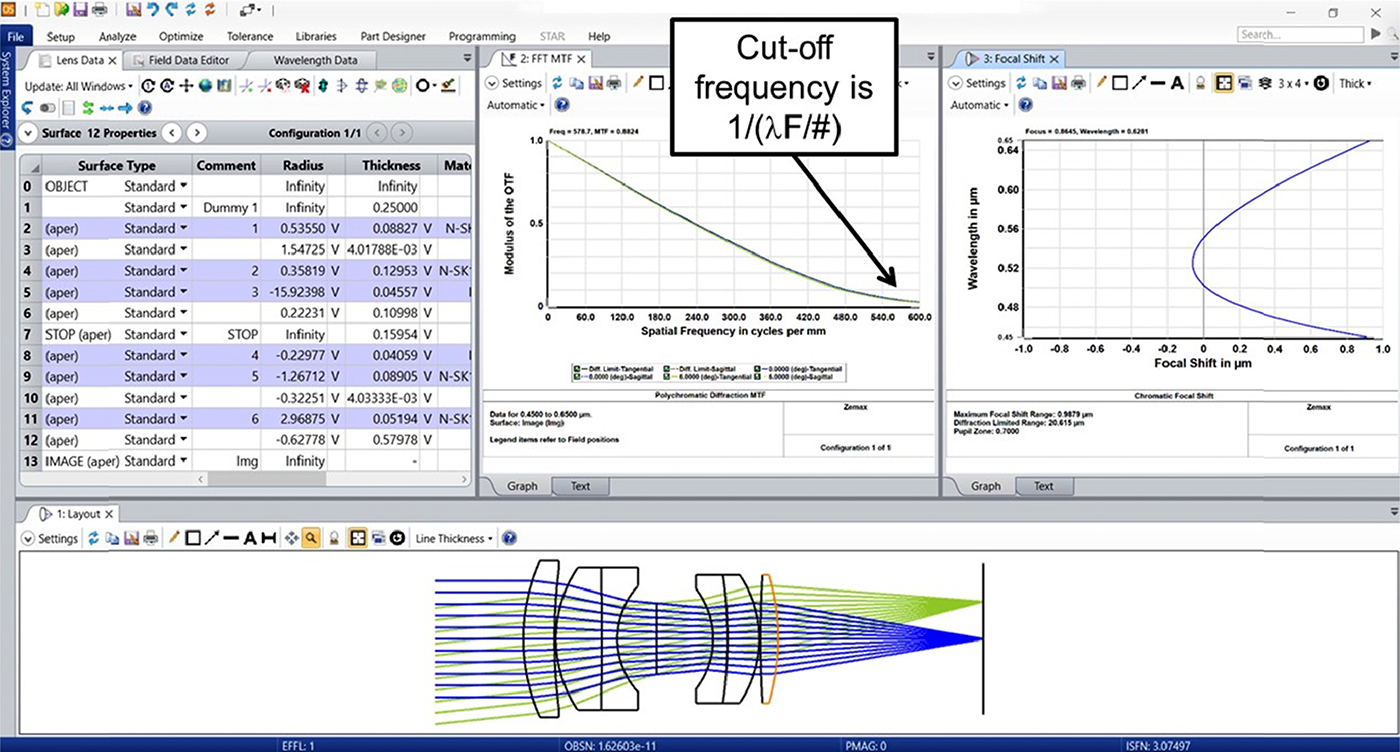Click the Text tab under Focal Shift graph

tap(1043, 486)
